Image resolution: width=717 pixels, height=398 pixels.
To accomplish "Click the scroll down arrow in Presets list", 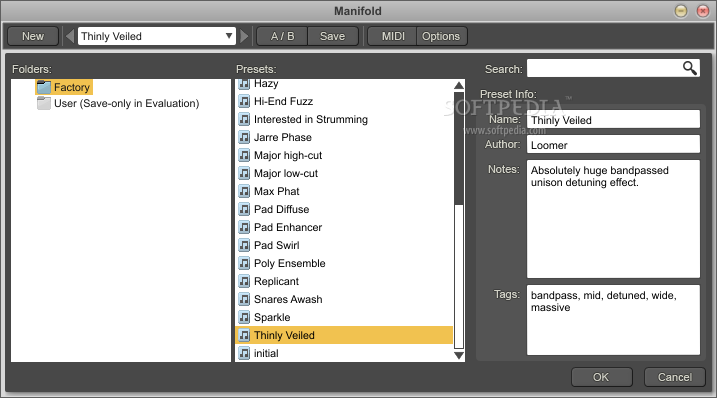I will pyautogui.click(x=459, y=355).
